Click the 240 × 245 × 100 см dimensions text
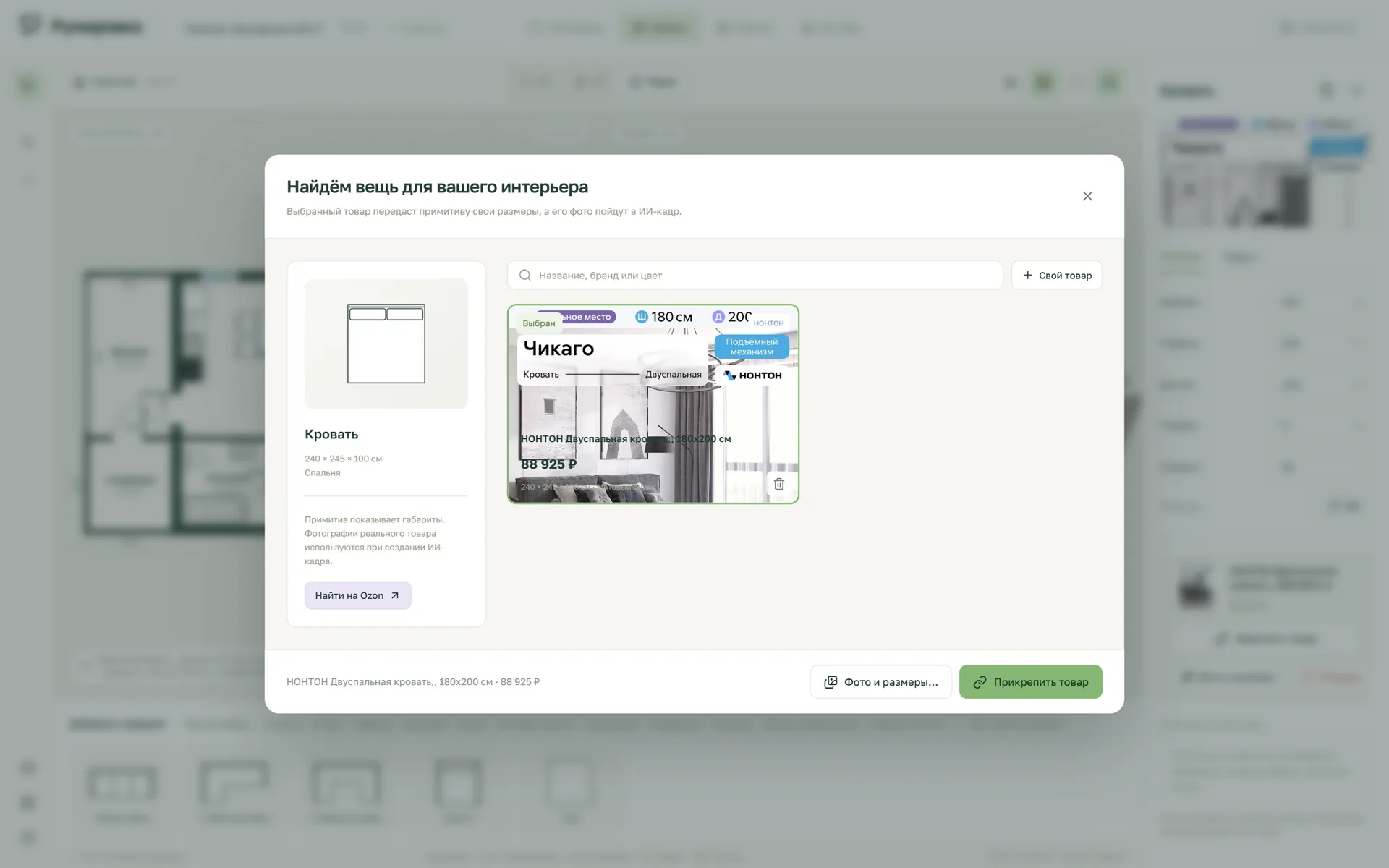Viewport: 1389px width, 868px height. point(343,459)
